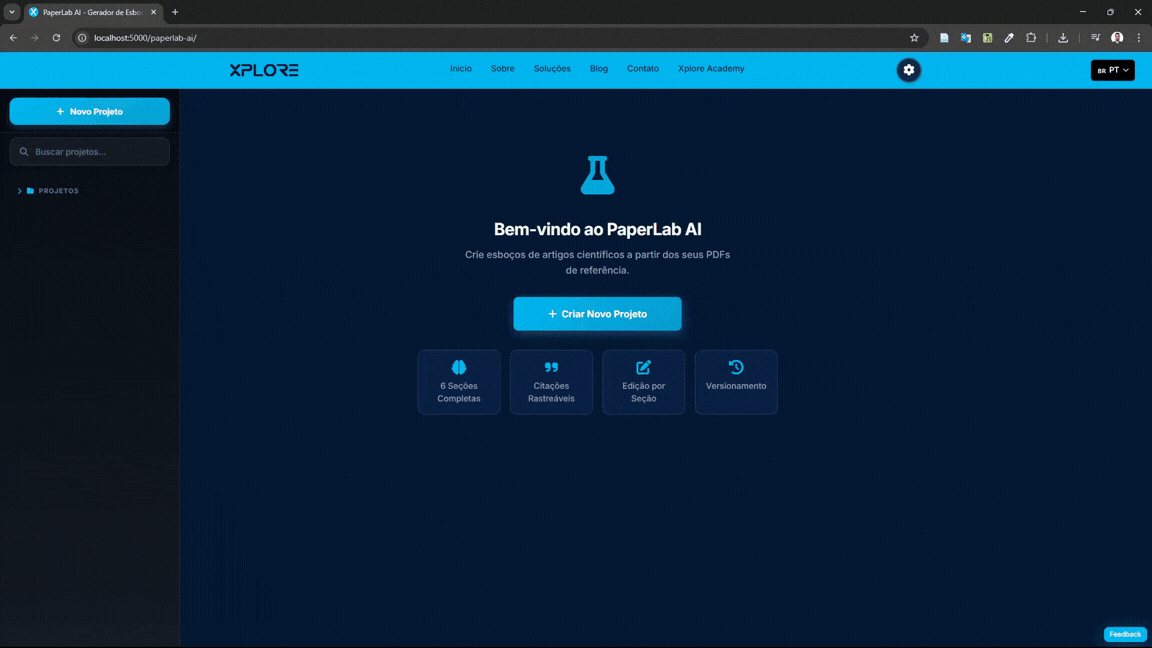Select the brain icon on 6 Seções Completas card
The width and height of the screenshot is (1152, 648).
tap(459, 367)
